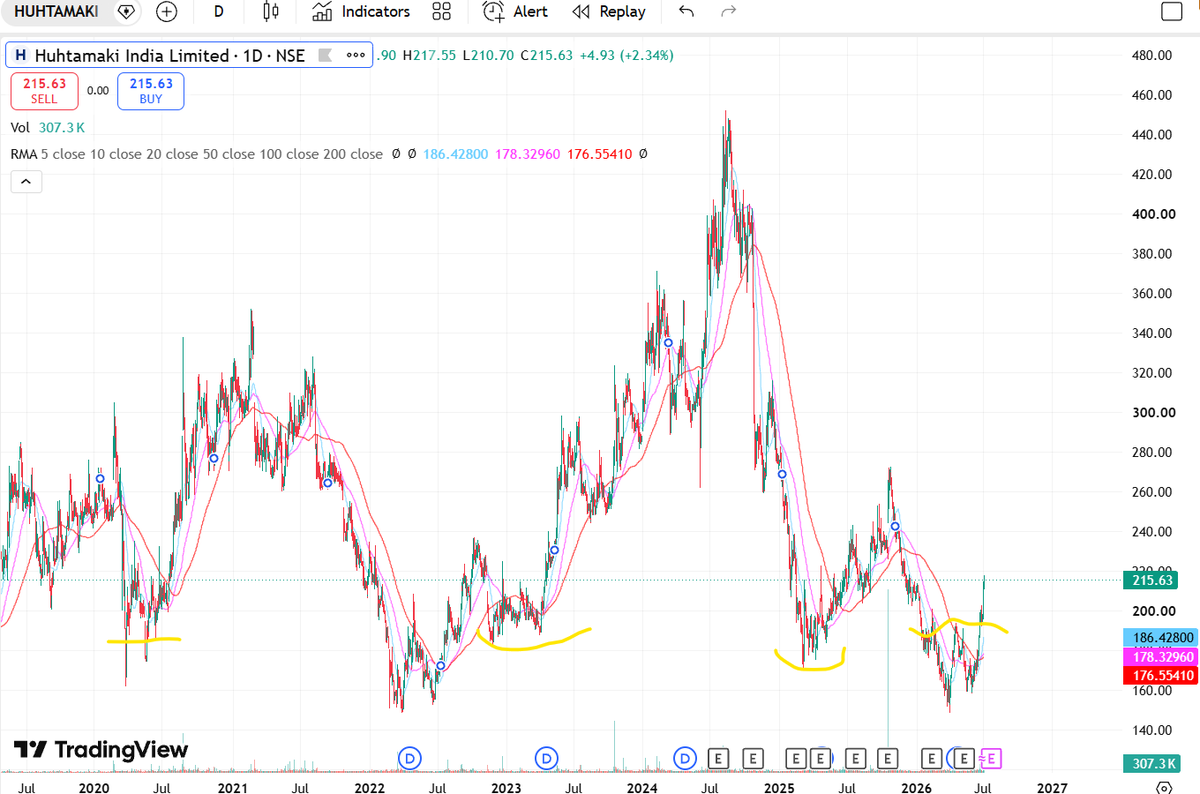Open the D time interval selector

[218, 12]
